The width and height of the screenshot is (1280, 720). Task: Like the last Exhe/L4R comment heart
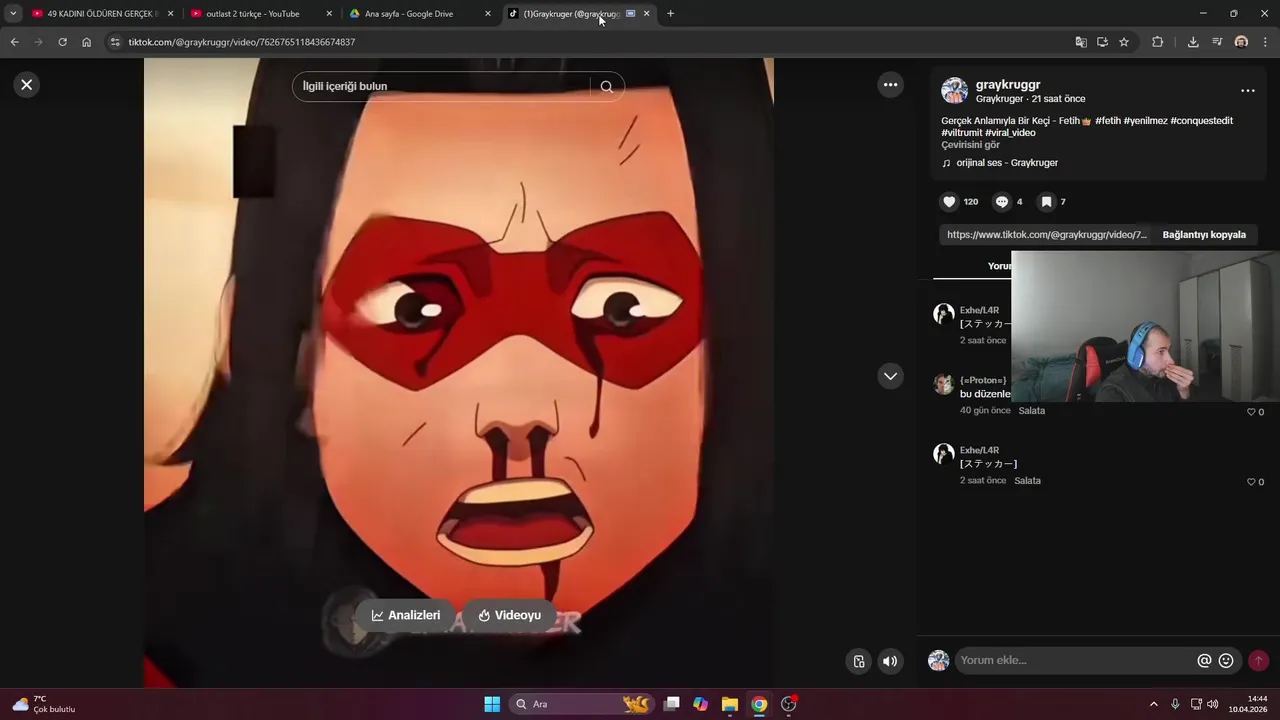pyautogui.click(x=1250, y=482)
